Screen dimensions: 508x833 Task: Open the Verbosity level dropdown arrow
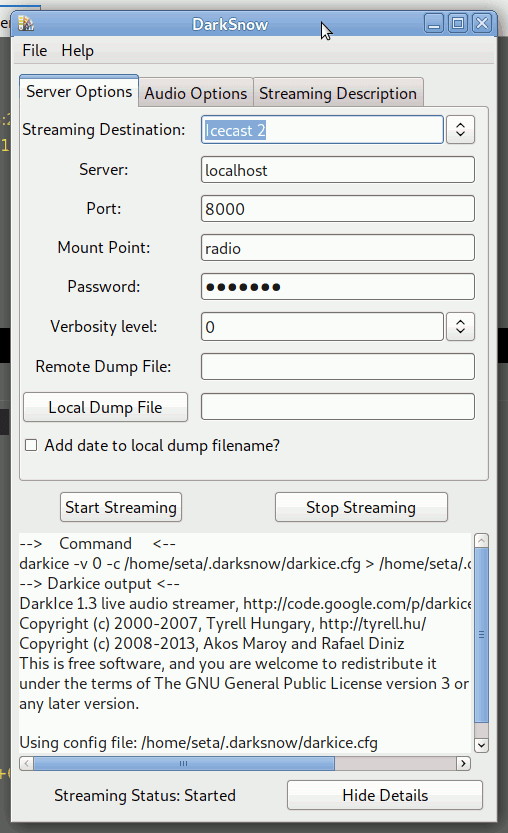[460, 327]
